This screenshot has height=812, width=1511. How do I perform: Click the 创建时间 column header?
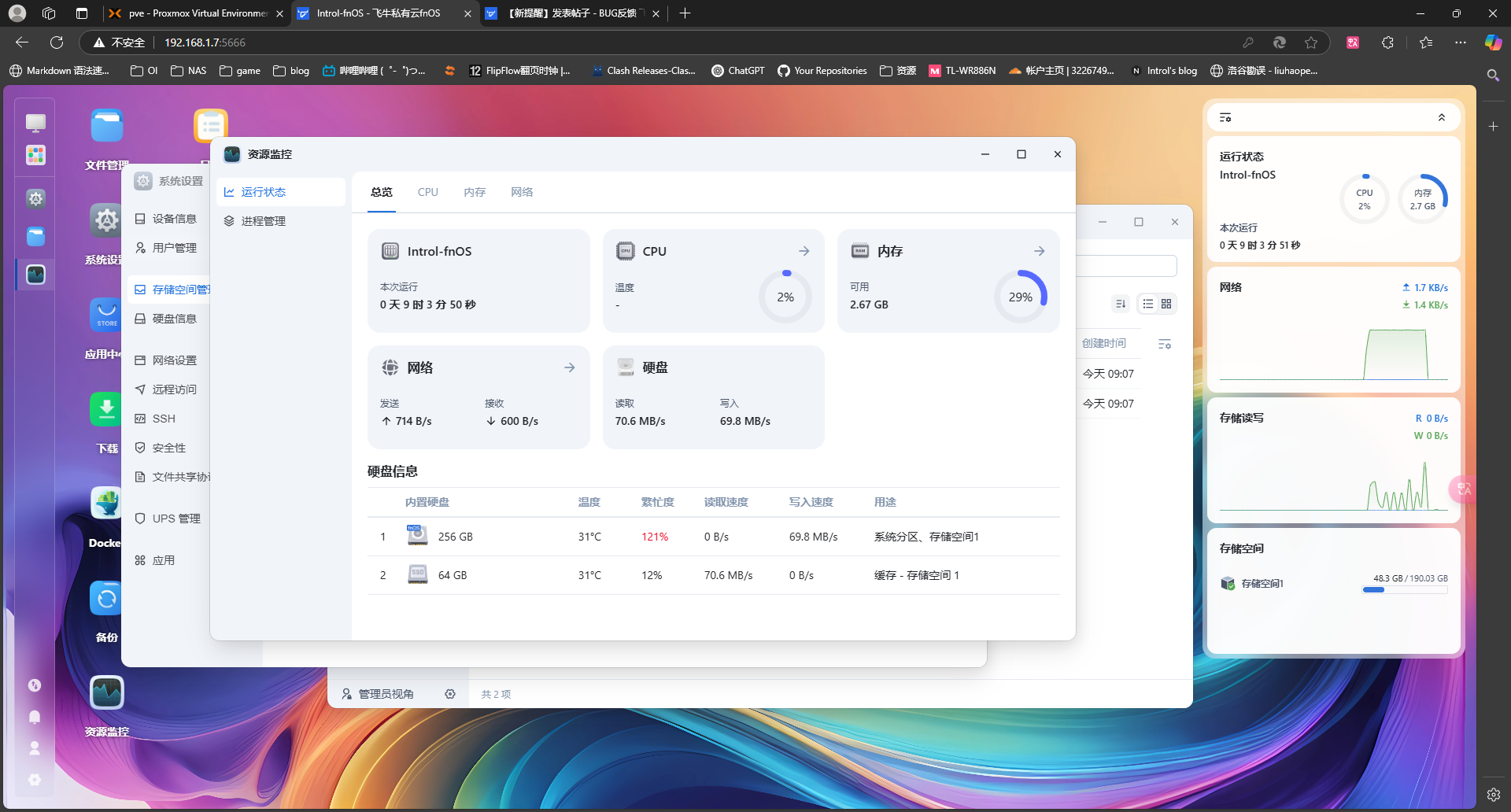(x=1104, y=344)
